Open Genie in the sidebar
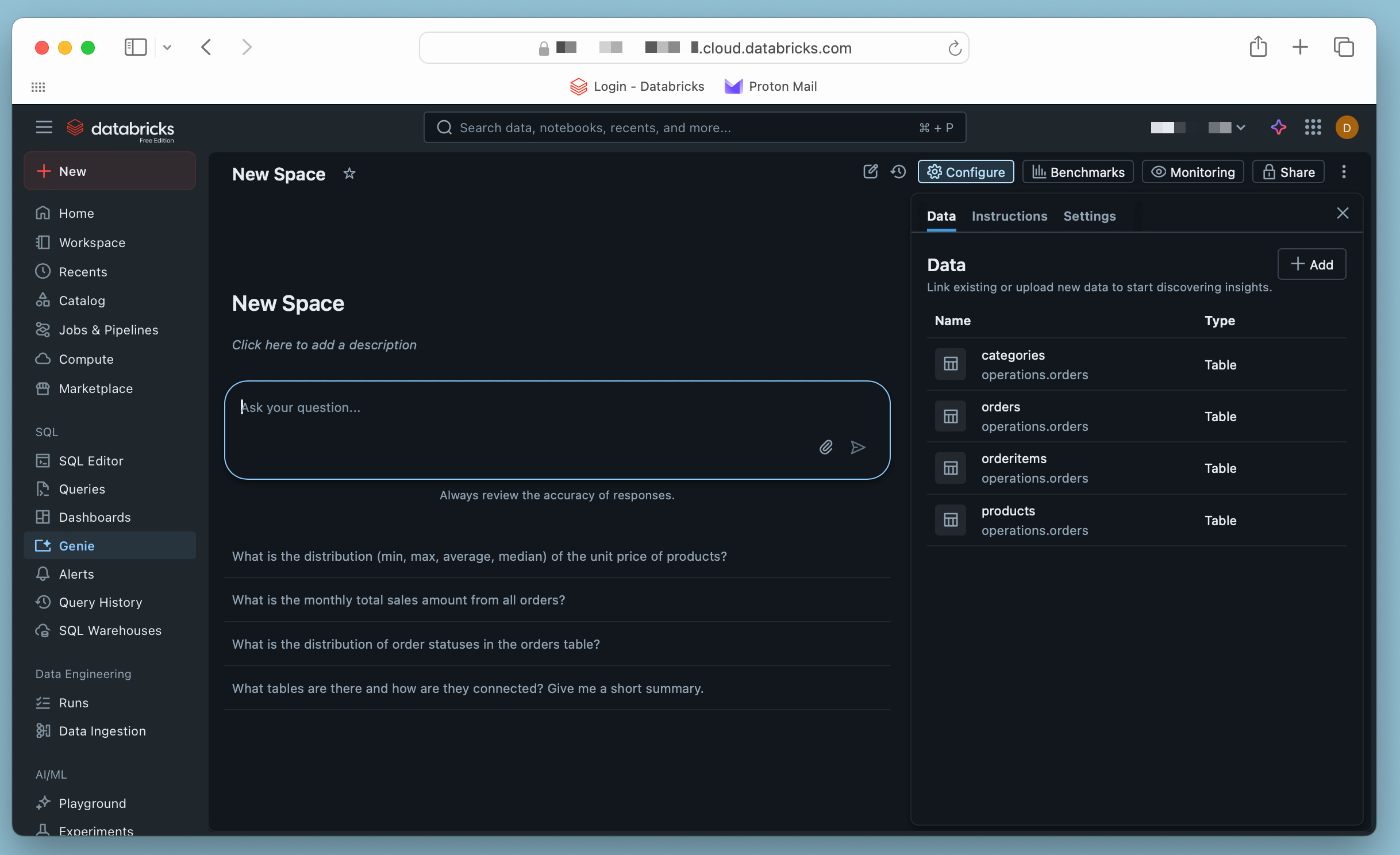Viewport: 1400px width, 855px height. click(110, 545)
